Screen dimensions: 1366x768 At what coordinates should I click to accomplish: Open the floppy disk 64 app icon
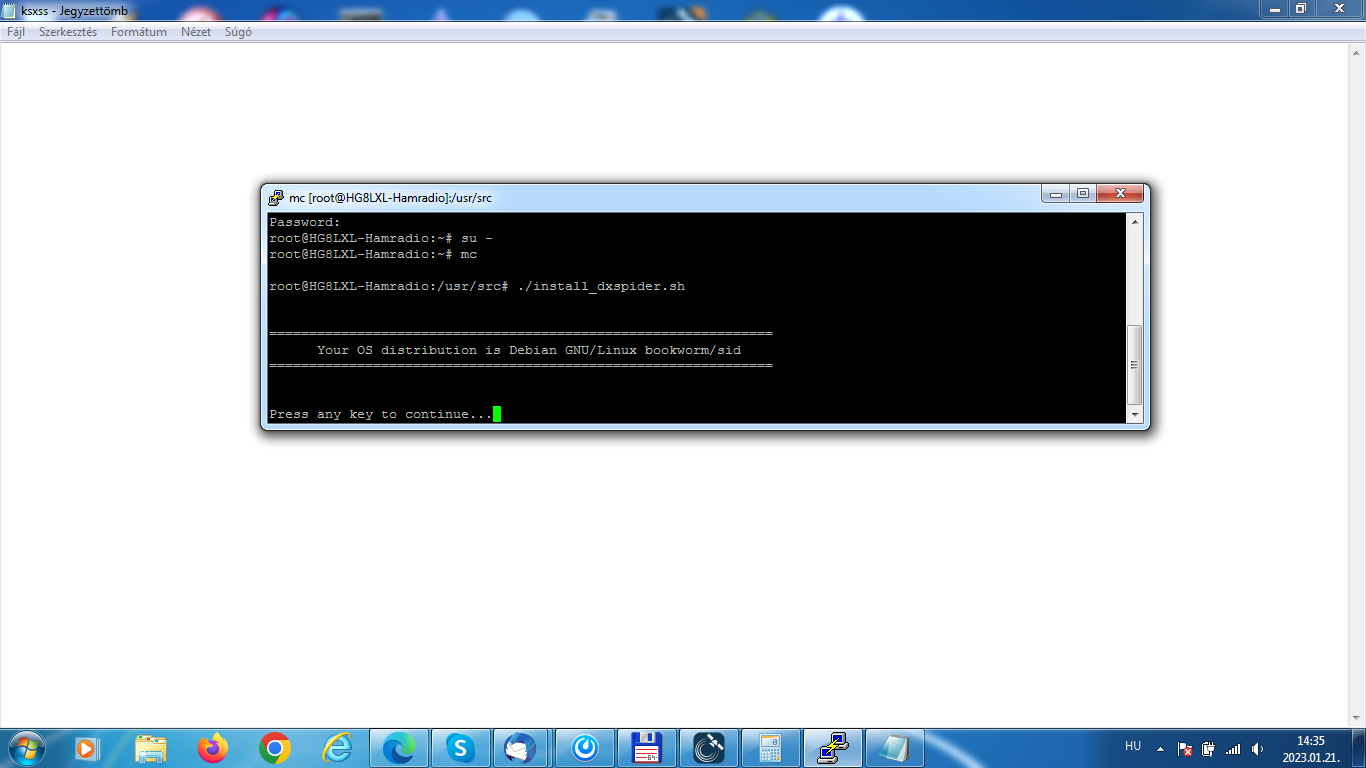tap(647, 747)
